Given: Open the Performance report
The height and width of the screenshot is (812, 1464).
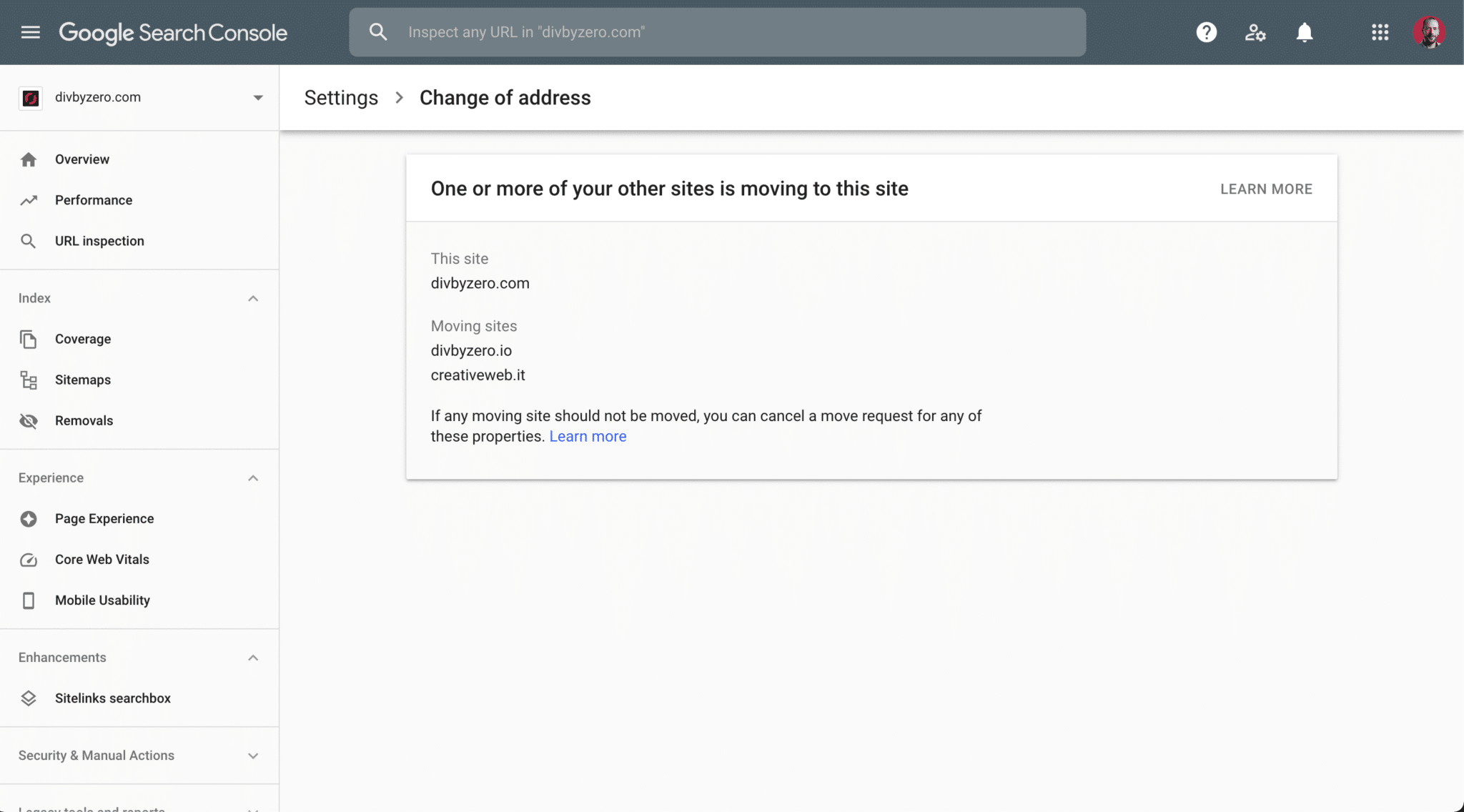Looking at the screenshot, I should pos(94,200).
